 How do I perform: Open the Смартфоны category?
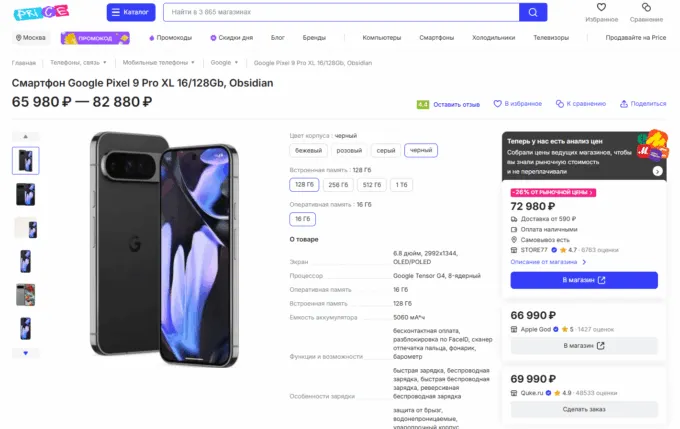coord(437,37)
